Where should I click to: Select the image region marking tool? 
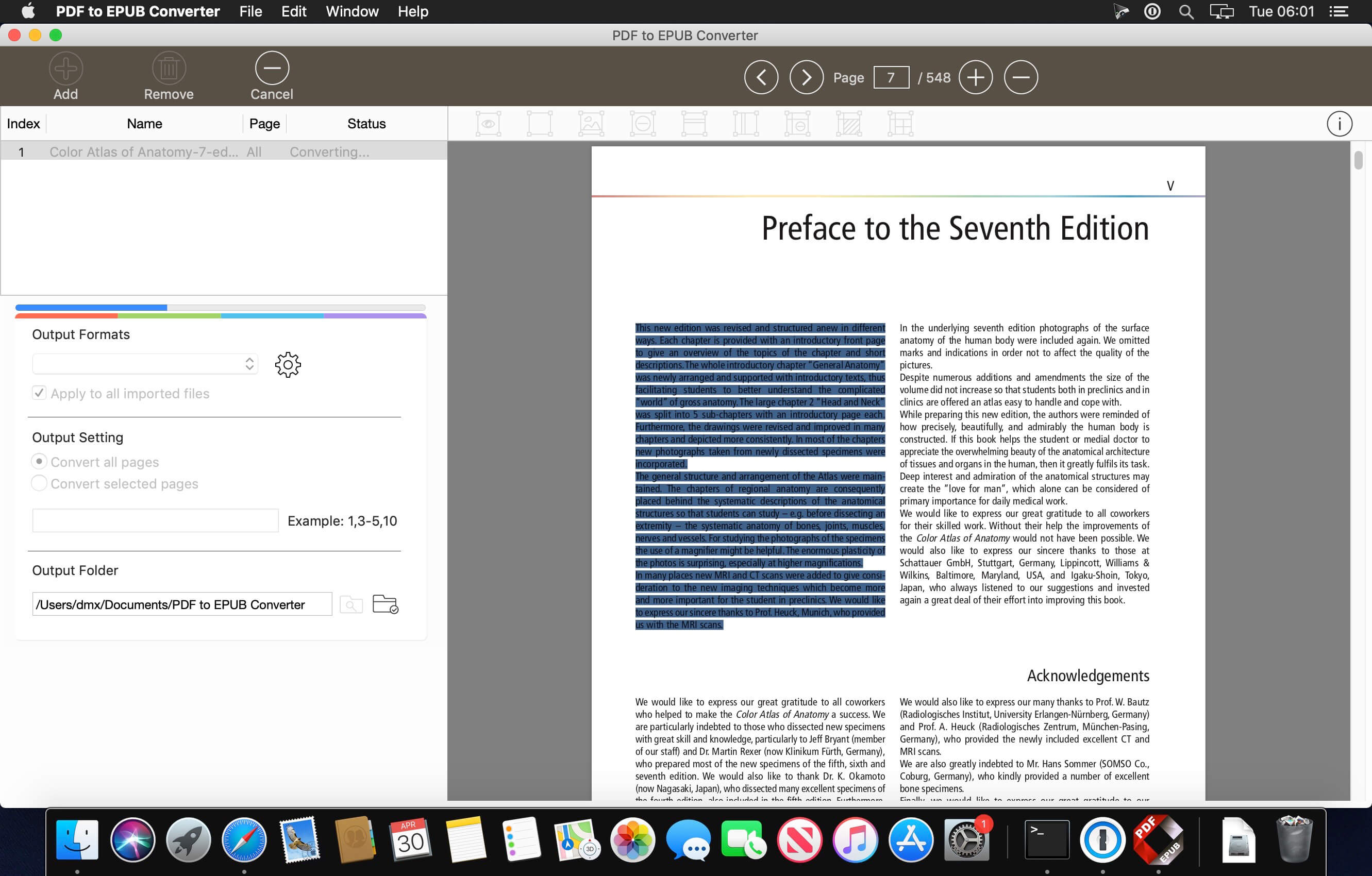[591, 124]
